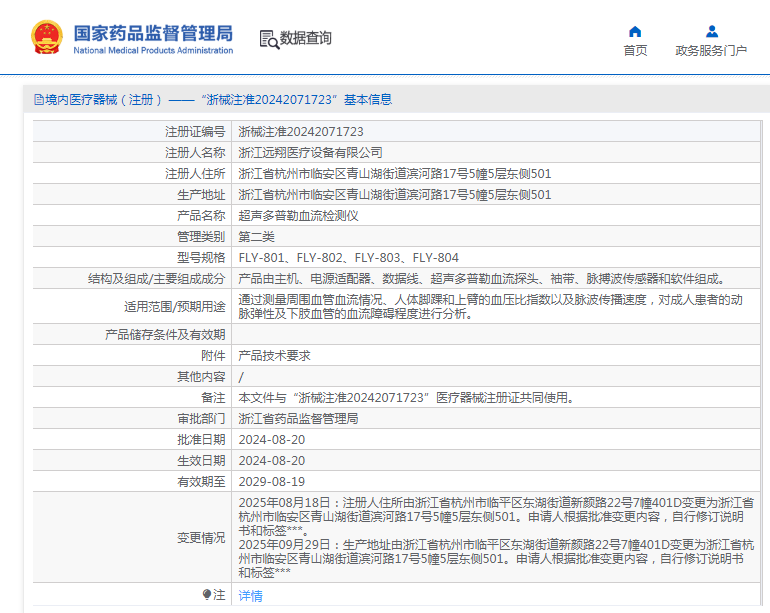Click the expiry date 2029-08-19
This screenshot has height=613, width=770.
271,481
